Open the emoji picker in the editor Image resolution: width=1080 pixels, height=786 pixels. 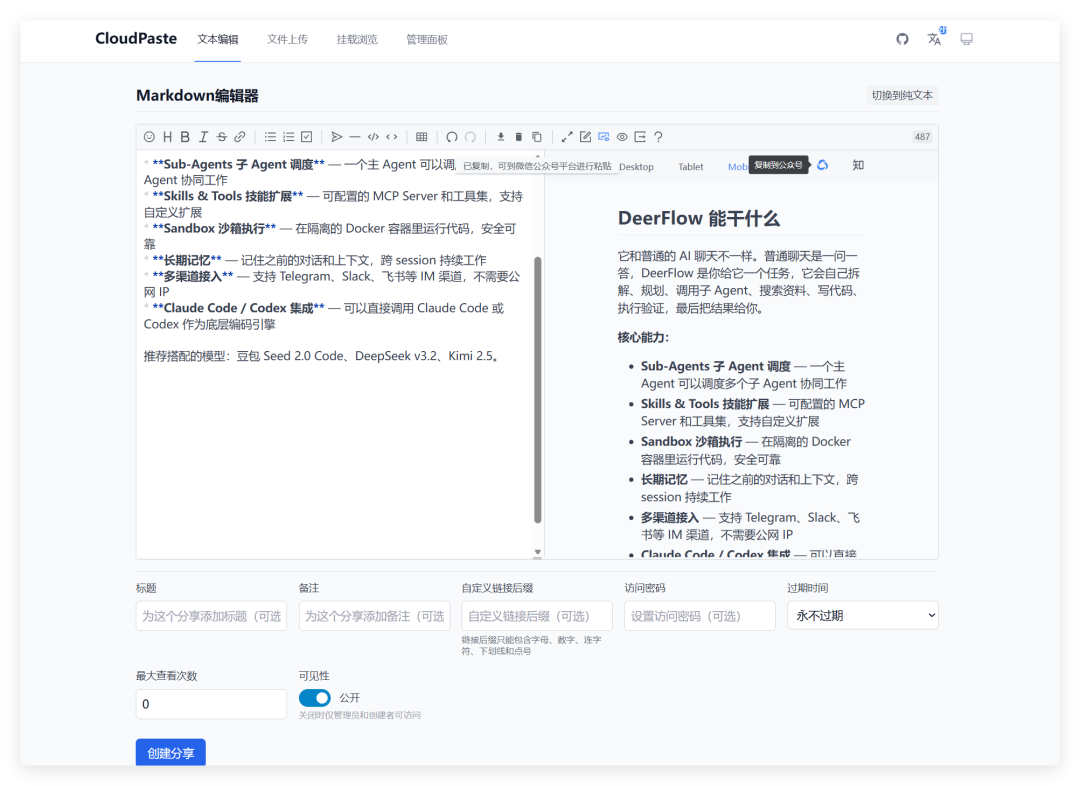150,137
